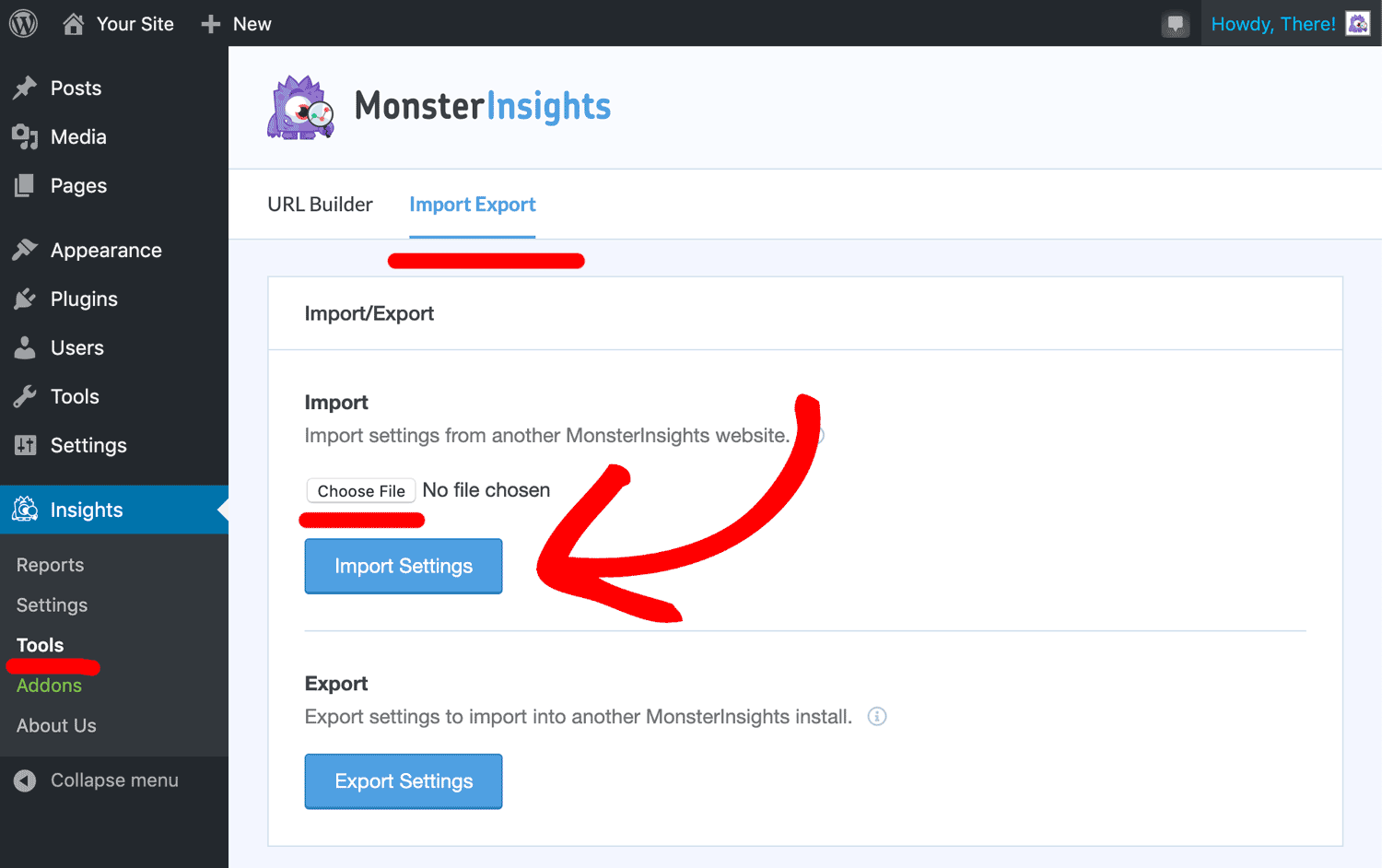1382x868 pixels.
Task: Open the Posts icon in sidebar
Action: (x=27, y=88)
